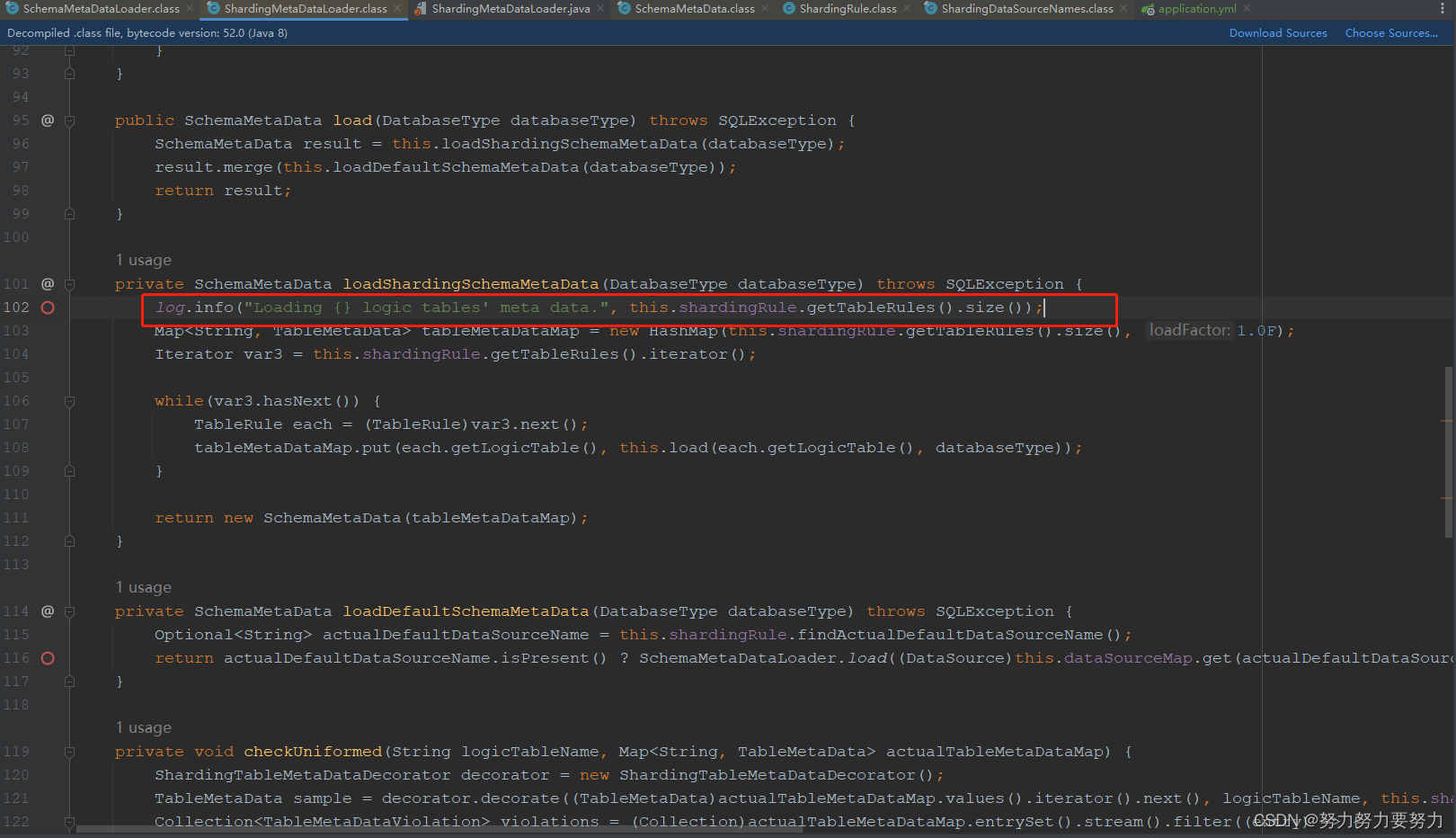Show the usage of loadDefaultSchemaMetaData via '1 usage' hint
Screen dimensions: 1456x838
tap(143, 587)
